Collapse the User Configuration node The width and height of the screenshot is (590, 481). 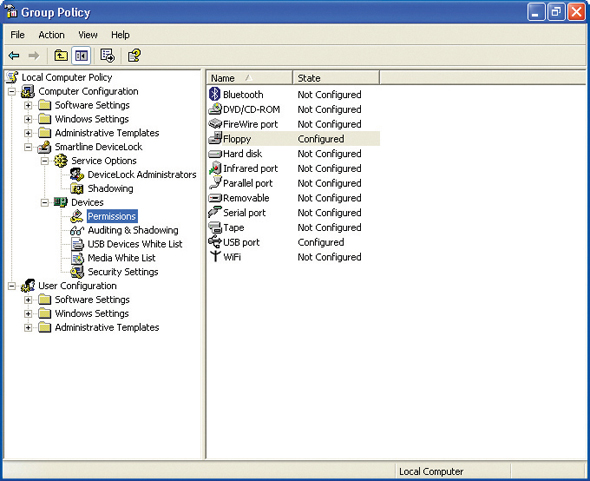coord(12,286)
